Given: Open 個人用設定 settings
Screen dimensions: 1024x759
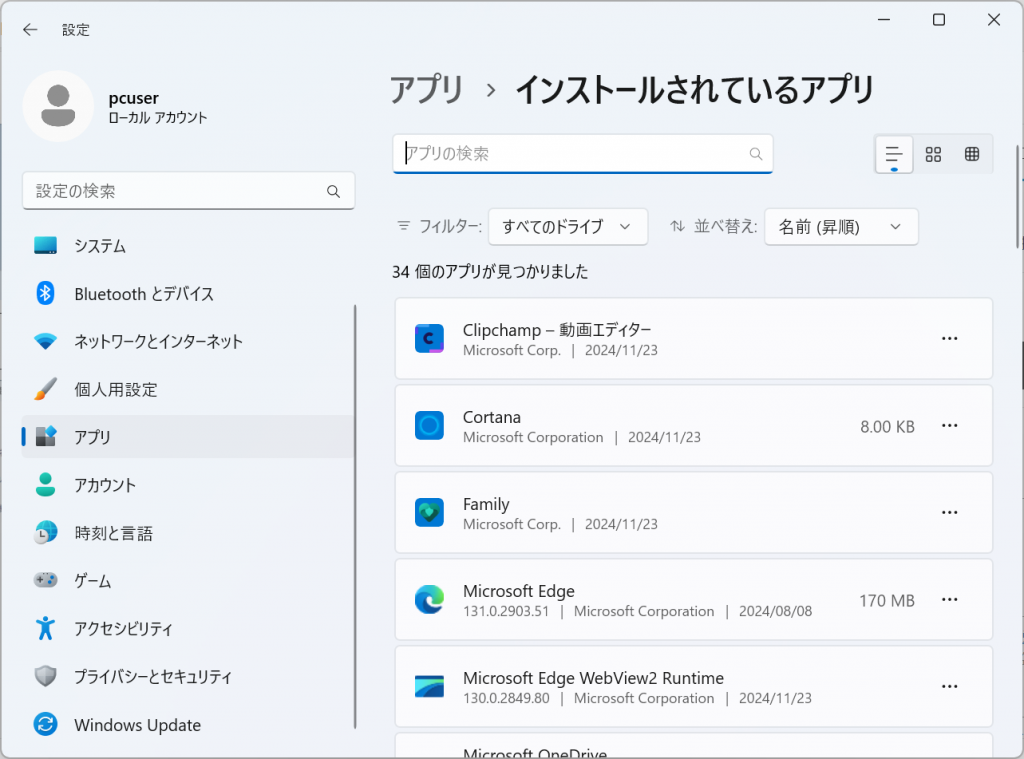Looking at the screenshot, I should coord(188,389).
